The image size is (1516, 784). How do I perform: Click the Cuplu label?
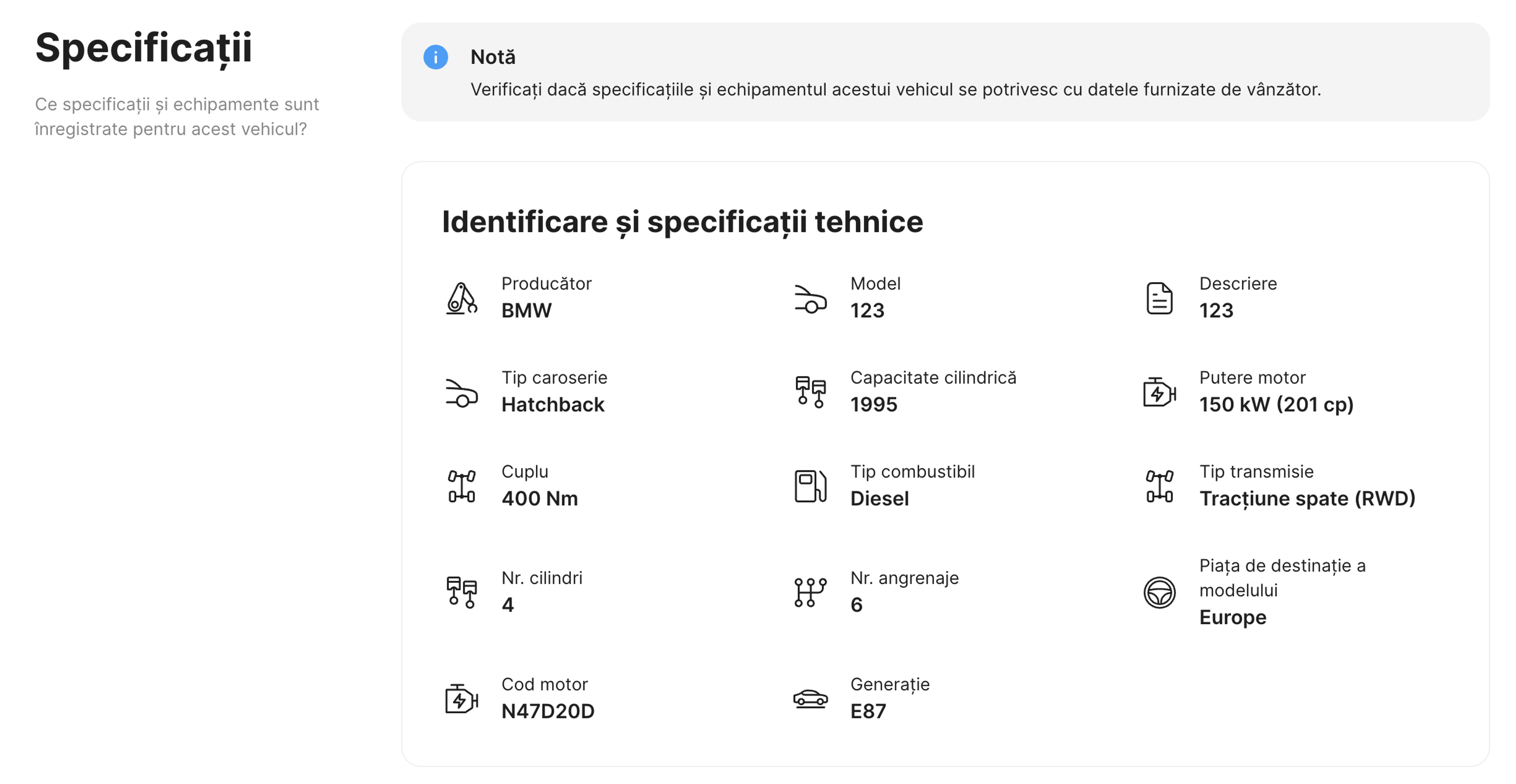[524, 472]
